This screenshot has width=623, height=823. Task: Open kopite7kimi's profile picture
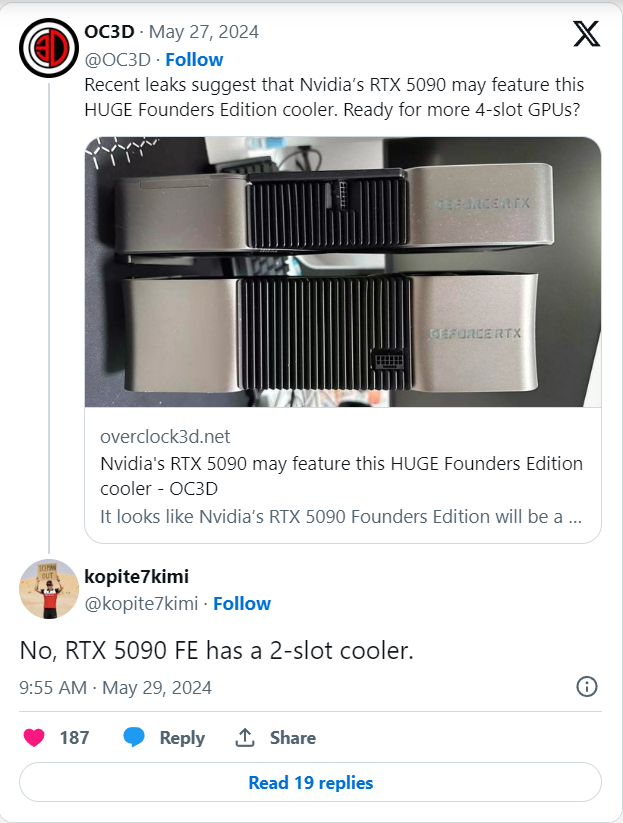pos(49,589)
